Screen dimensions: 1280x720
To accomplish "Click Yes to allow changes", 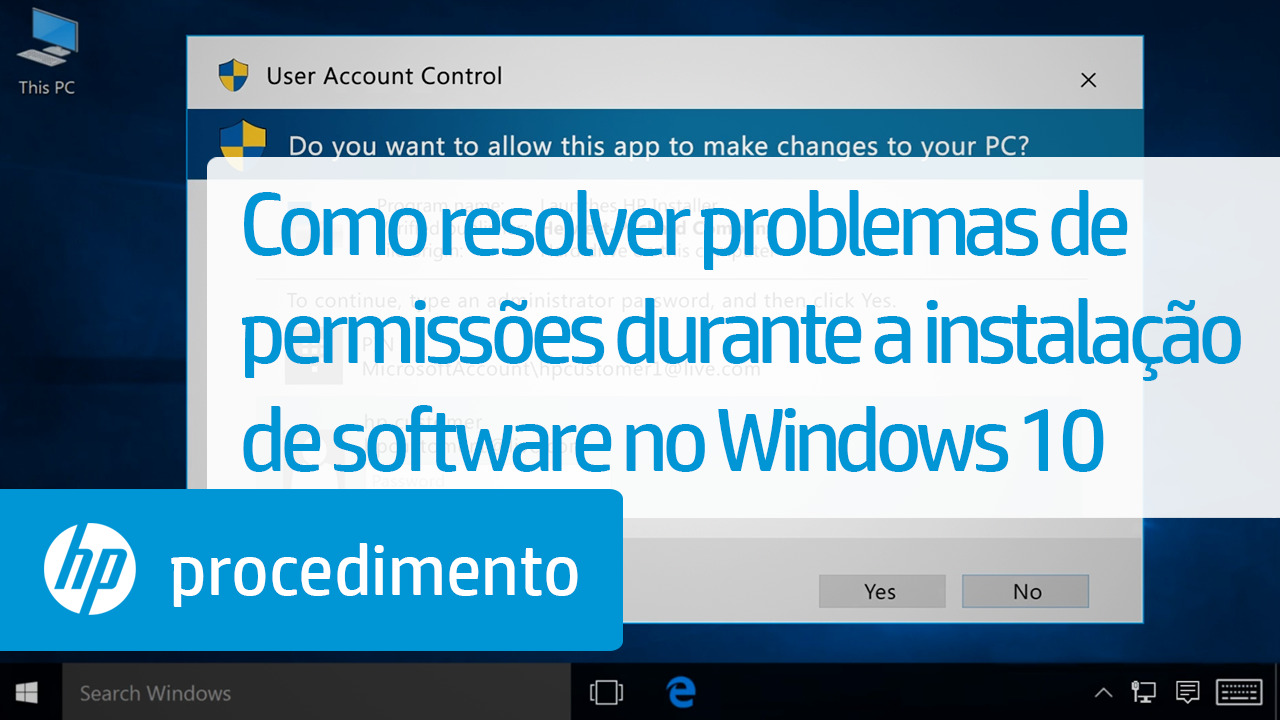I will pos(881,591).
